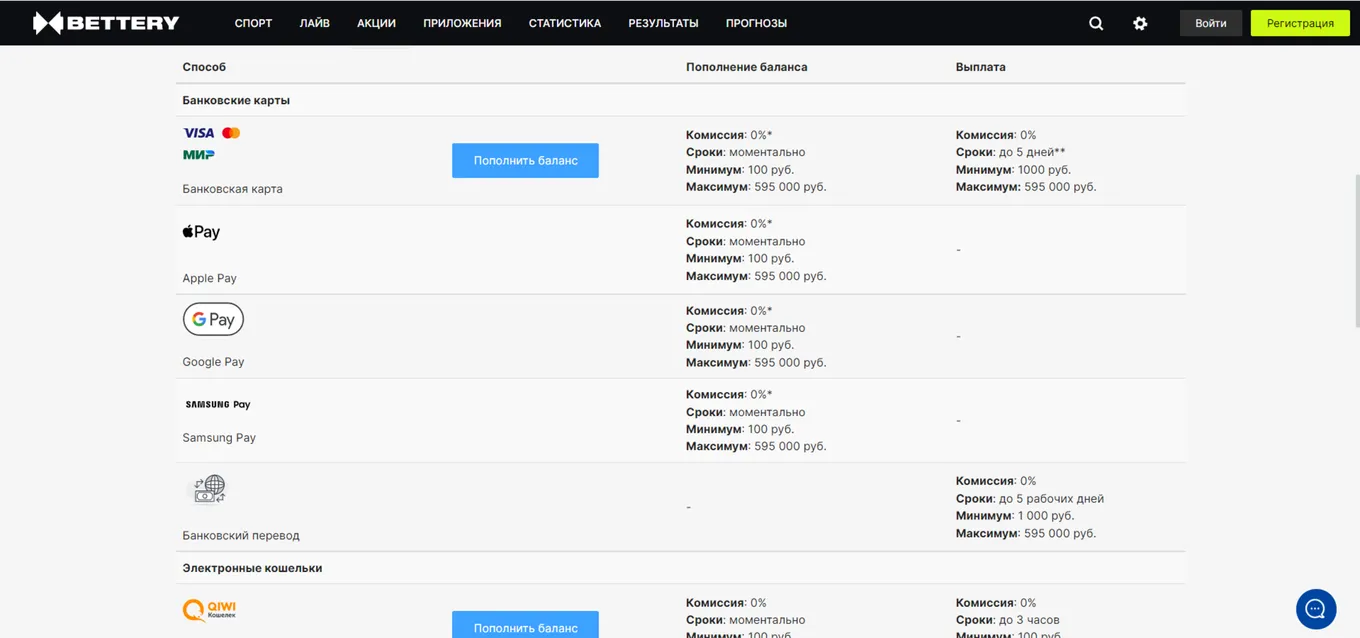The image size is (1360, 638).
Task: Click the МИР card logo
Action: pos(199,154)
